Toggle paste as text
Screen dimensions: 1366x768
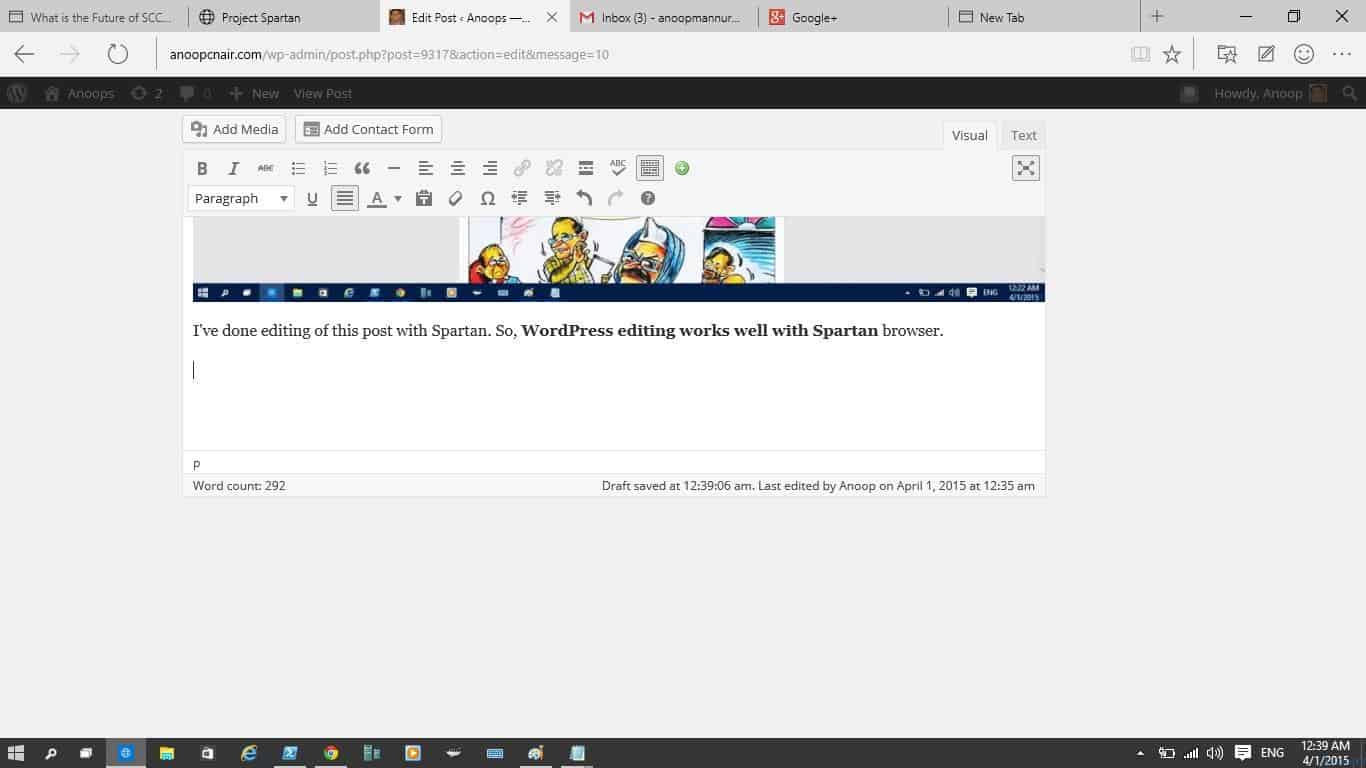click(424, 198)
